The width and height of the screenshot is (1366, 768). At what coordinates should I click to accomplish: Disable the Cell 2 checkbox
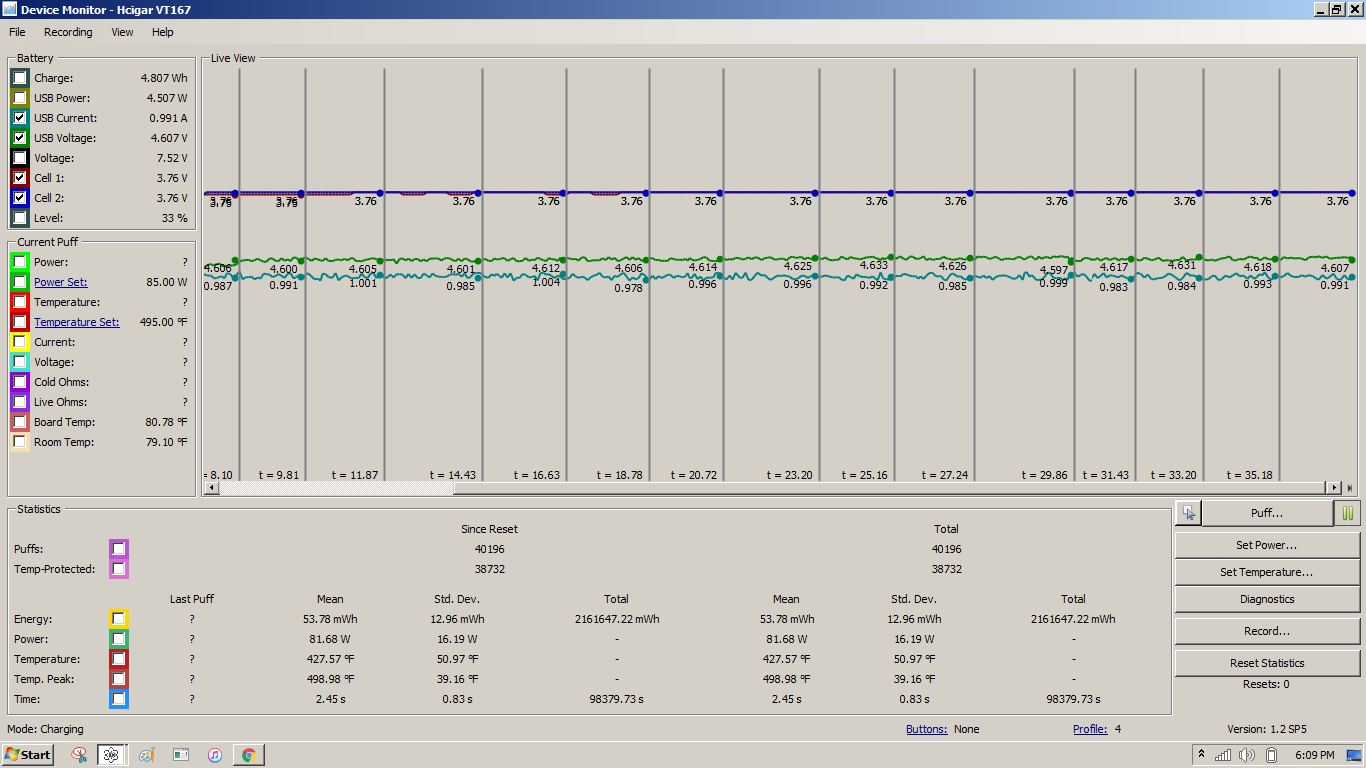pos(20,198)
